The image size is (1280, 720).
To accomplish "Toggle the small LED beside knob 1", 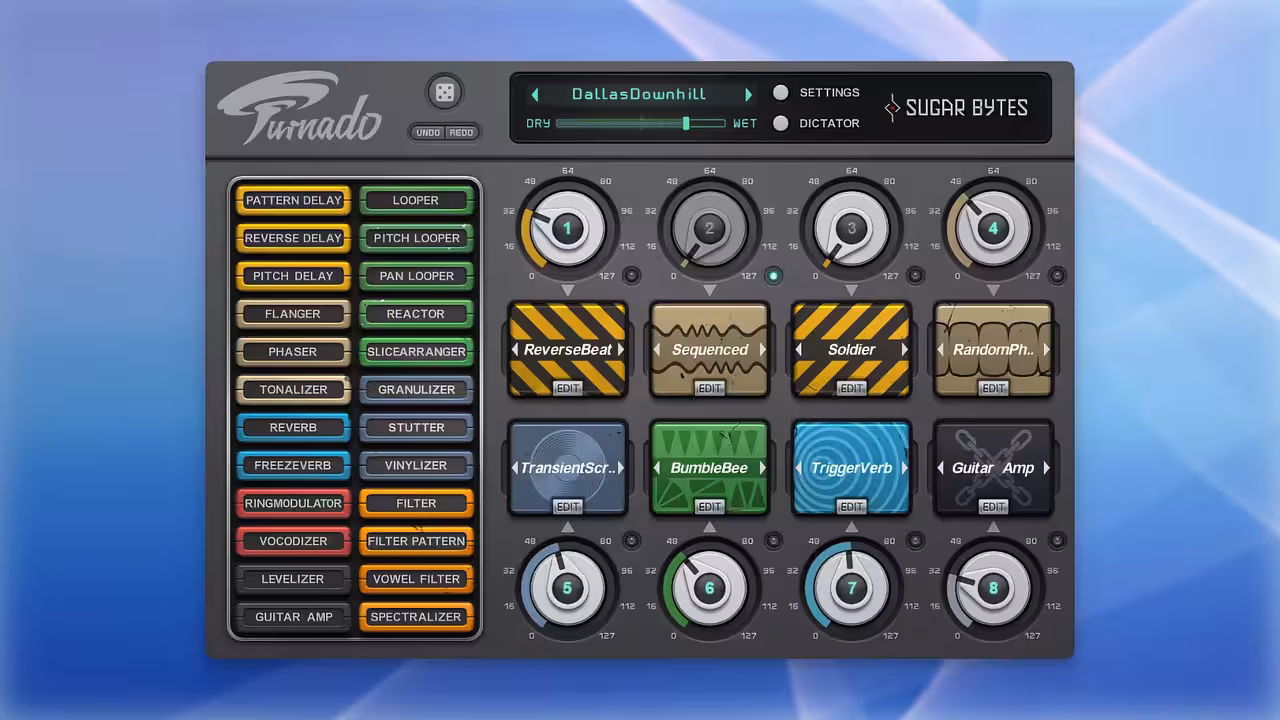I will point(631,275).
